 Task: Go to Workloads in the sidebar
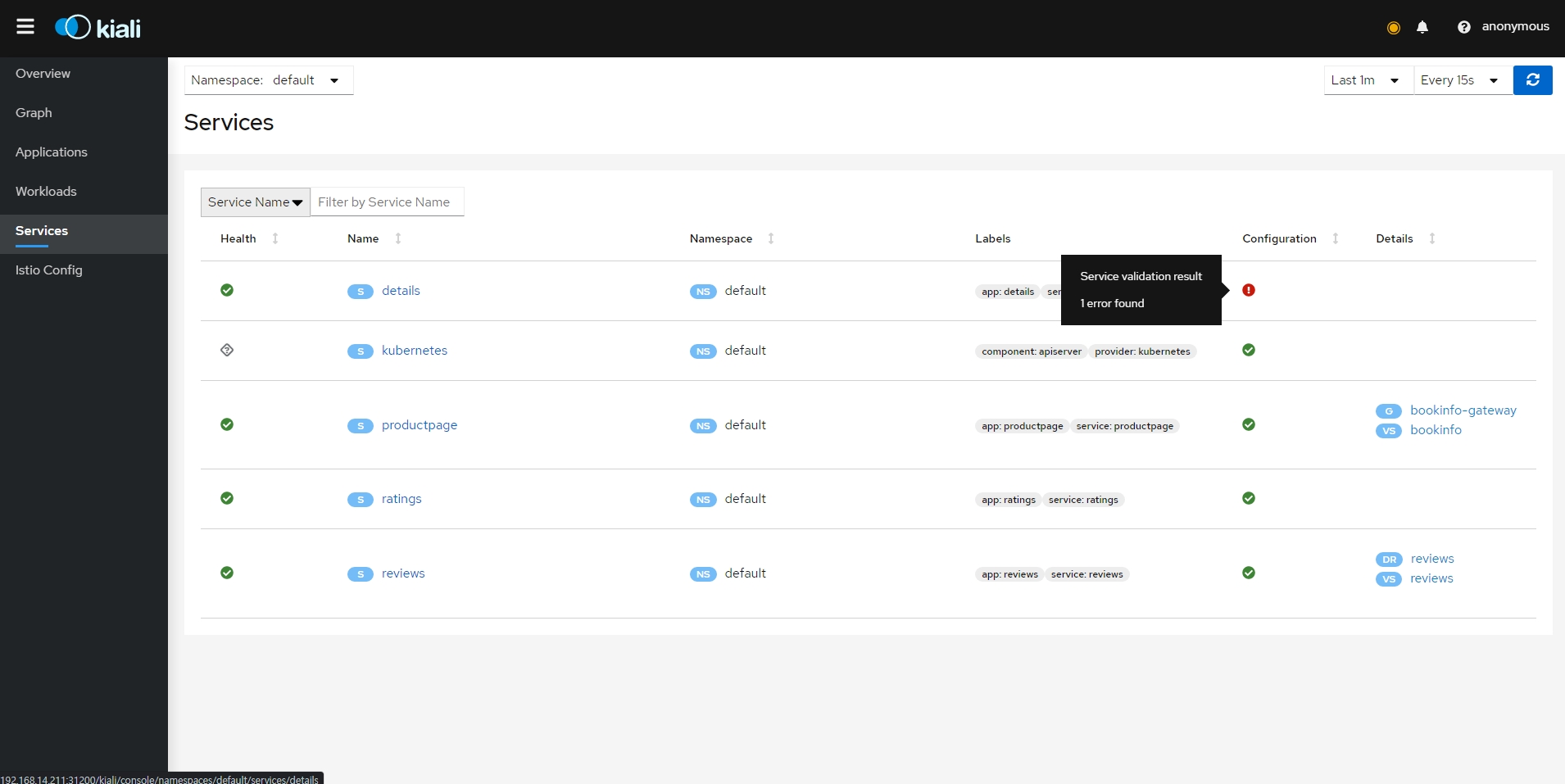pyautogui.click(x=46, y=192)
